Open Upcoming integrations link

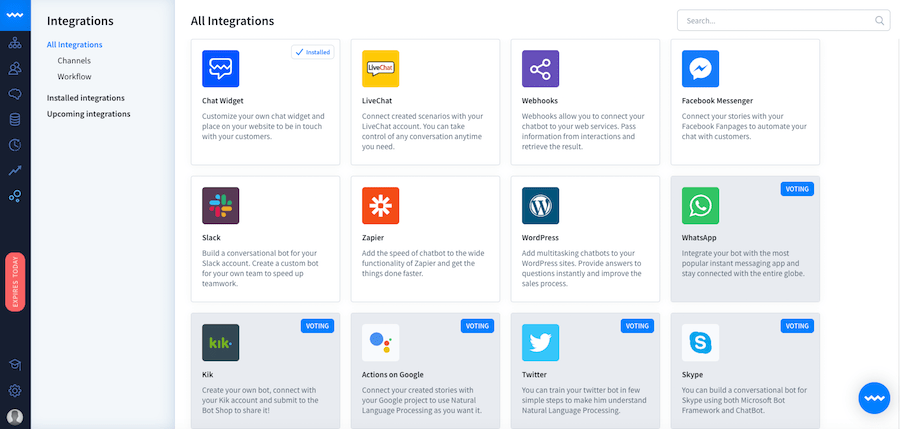pos(88,114)
